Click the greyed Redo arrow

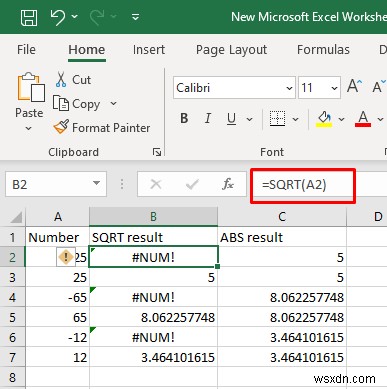pyautogui.click(x=97, y=17)
